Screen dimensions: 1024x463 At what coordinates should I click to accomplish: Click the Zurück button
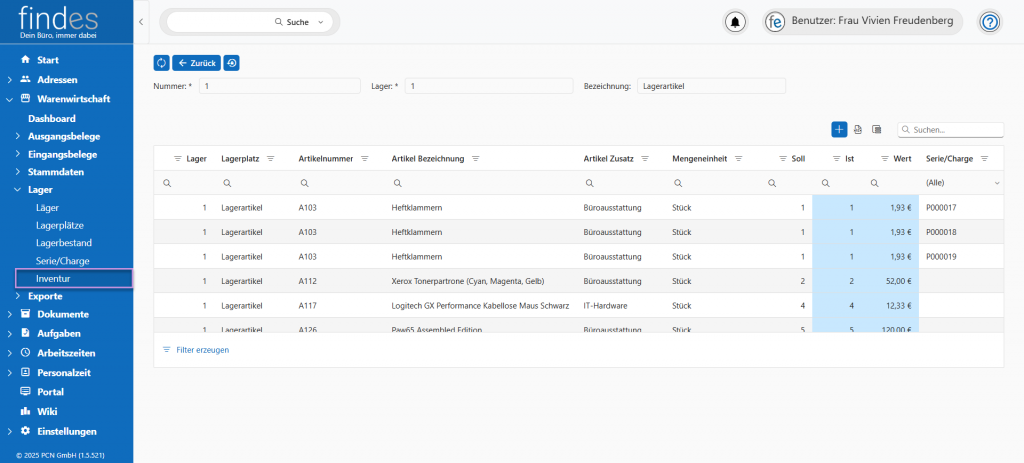196,63
